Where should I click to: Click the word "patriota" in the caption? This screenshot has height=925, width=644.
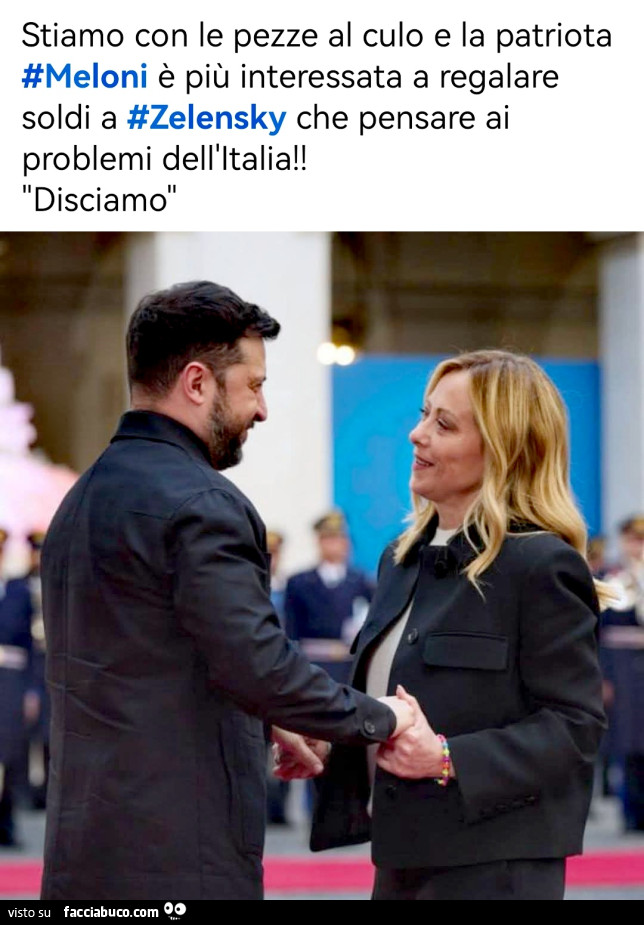click(x=553, y=37)
